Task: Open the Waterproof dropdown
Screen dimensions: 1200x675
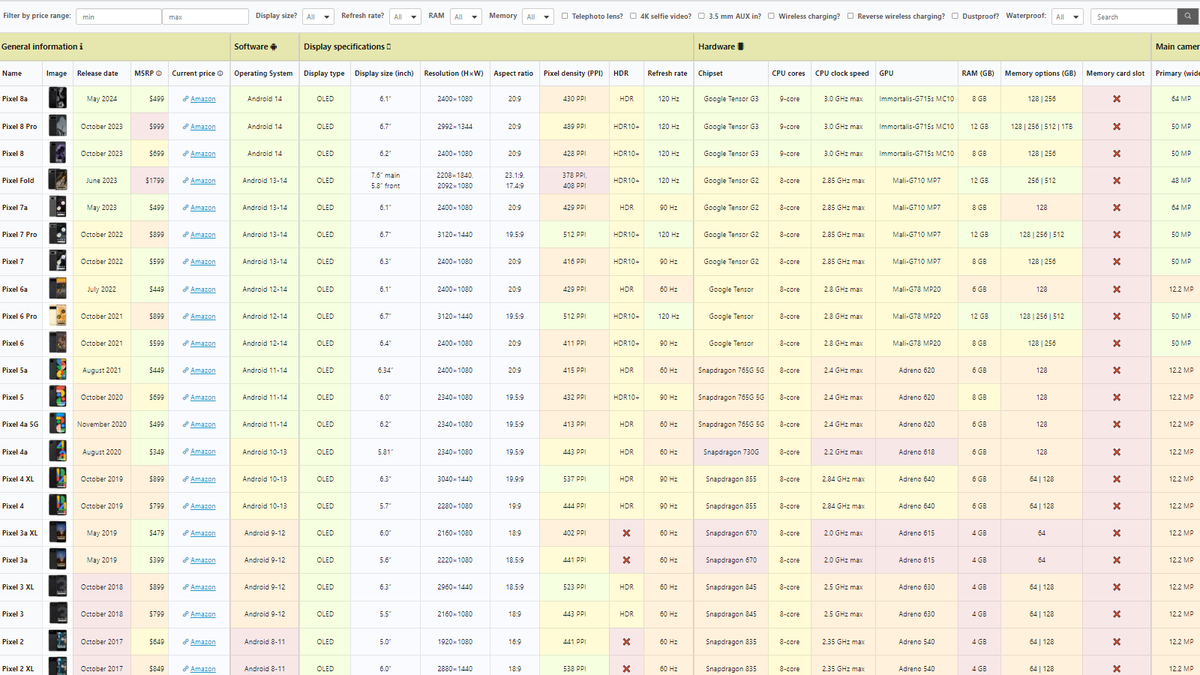Action: (x=1068, y=17)
